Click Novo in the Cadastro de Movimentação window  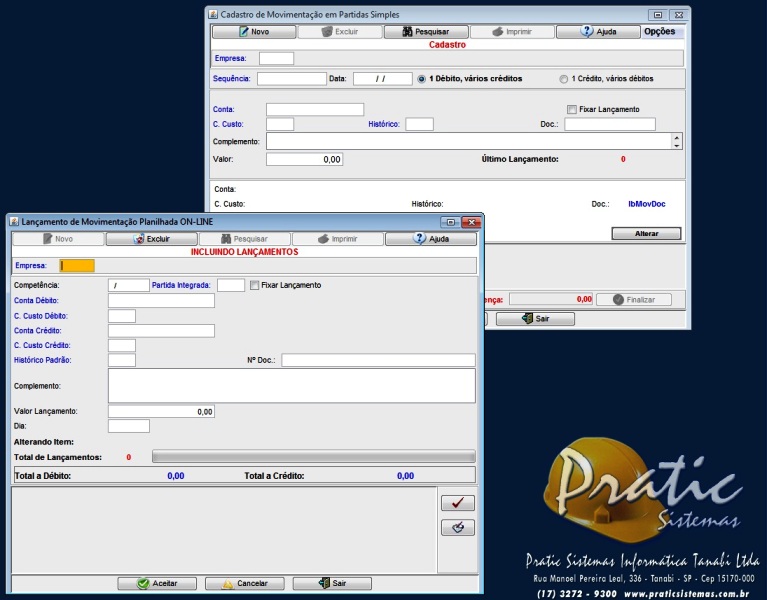coord(254,32)
